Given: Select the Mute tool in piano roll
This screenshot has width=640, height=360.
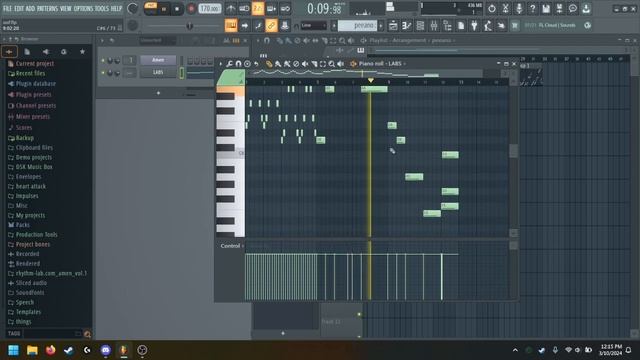Looking at the screenshot, I should coord(305,64).
